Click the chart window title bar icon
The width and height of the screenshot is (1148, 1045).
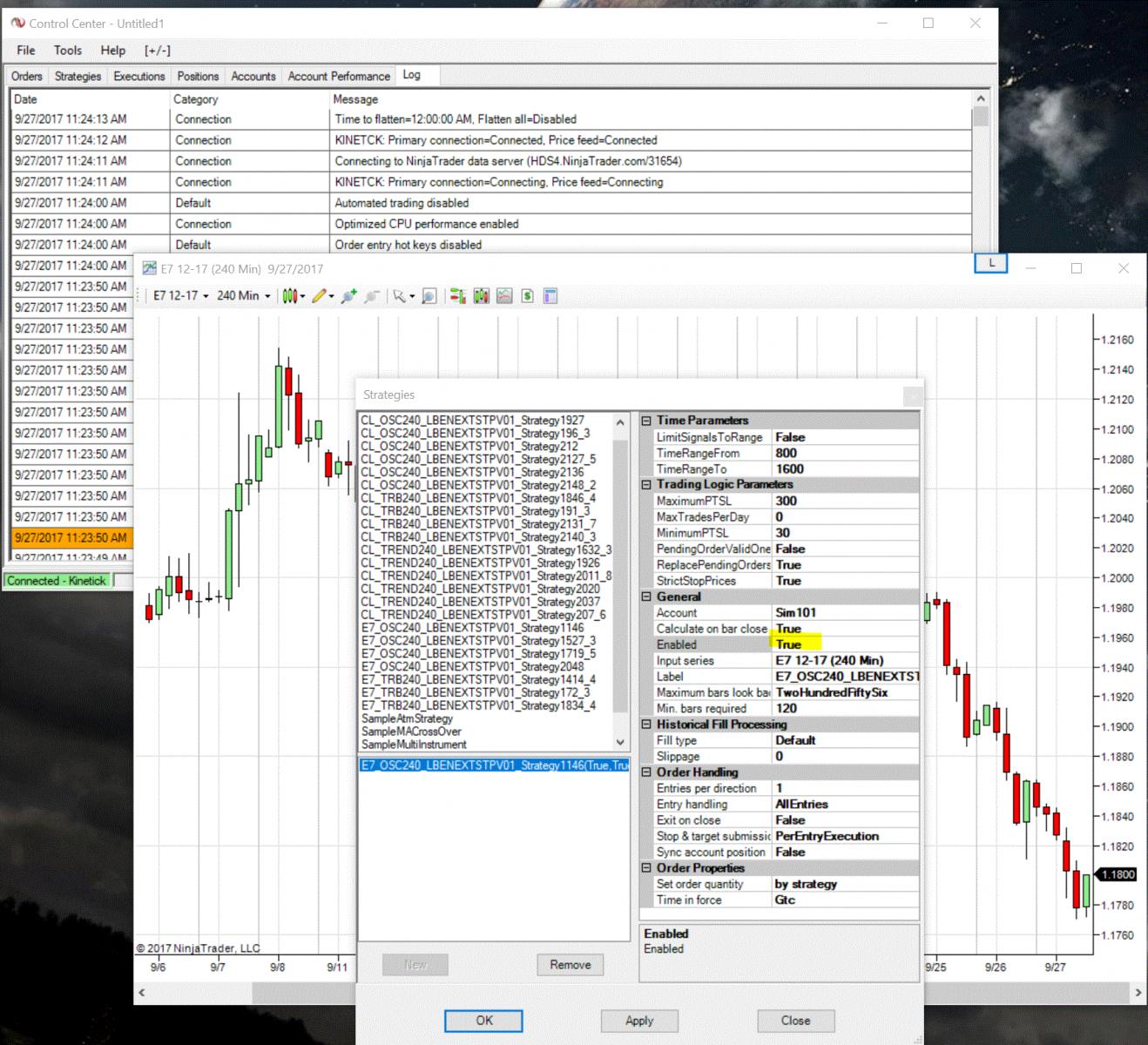pyautogui.click(x=150, y=269)
